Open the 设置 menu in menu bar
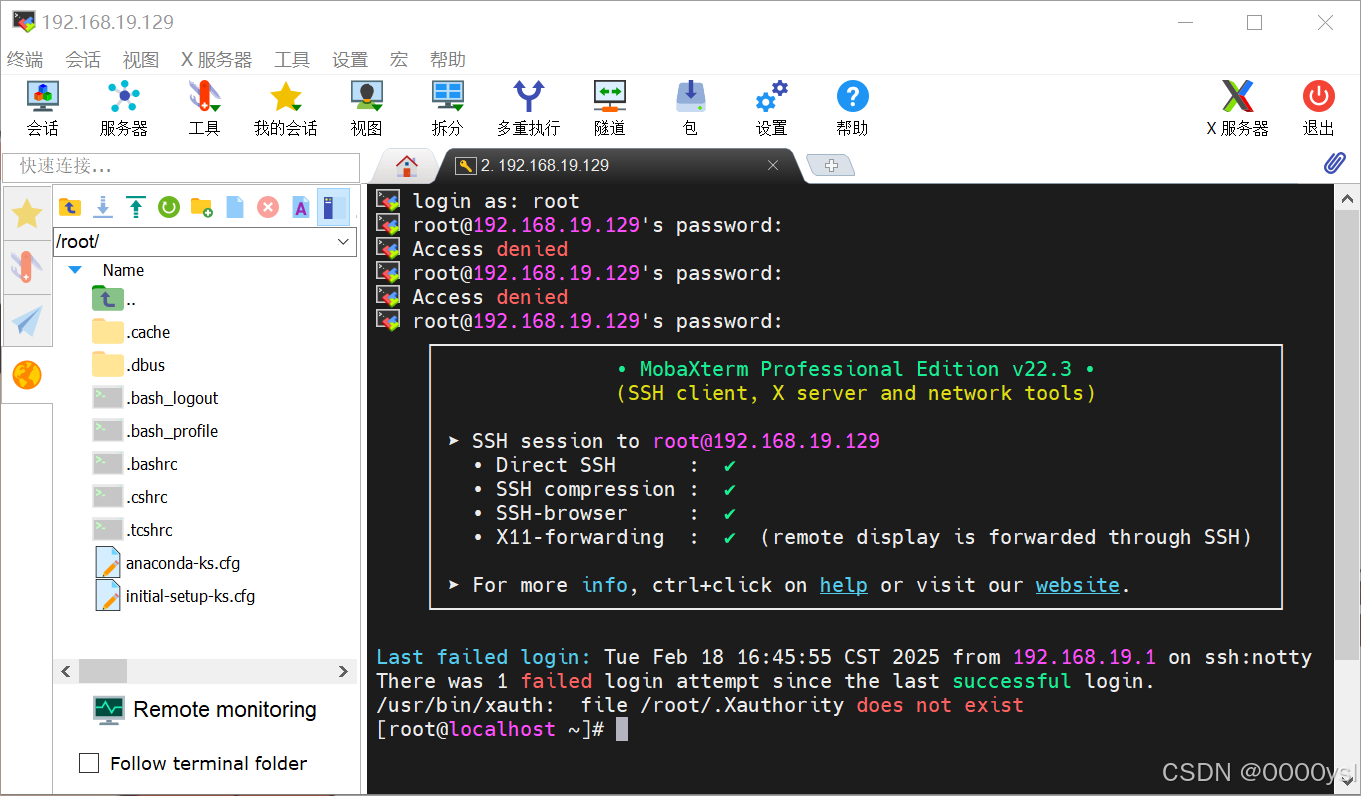Screen dimensions: 1361x796 point(350,59)
